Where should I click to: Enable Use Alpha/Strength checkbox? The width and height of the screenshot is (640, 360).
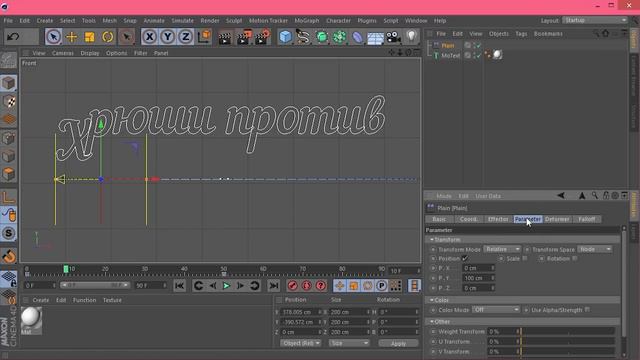(587, 310)
